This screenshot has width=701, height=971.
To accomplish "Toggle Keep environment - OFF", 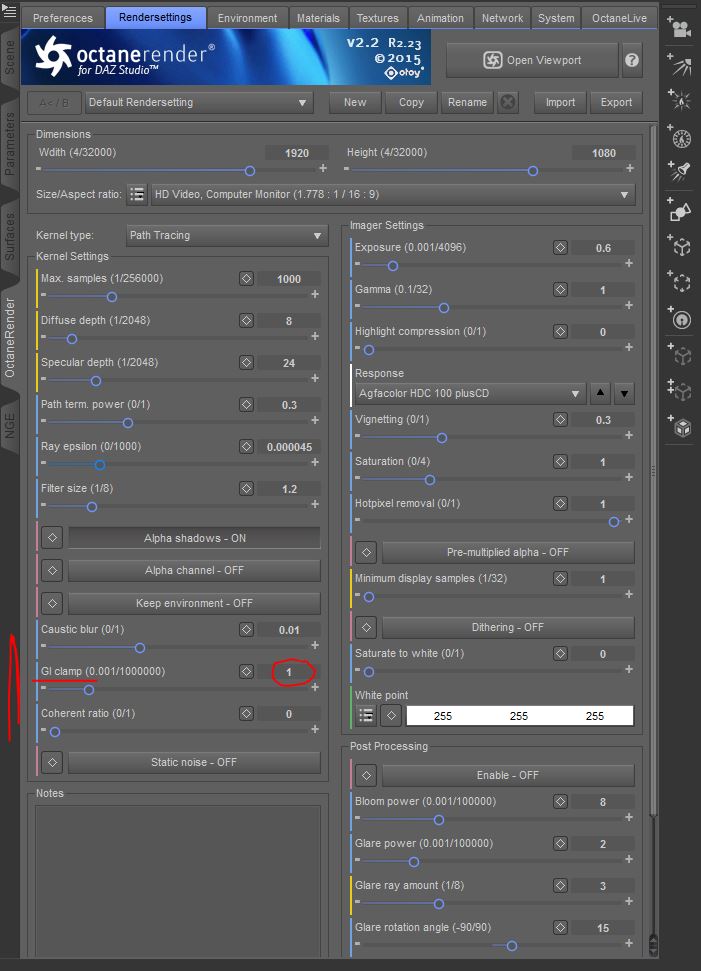I will click(x=194, y=603).
